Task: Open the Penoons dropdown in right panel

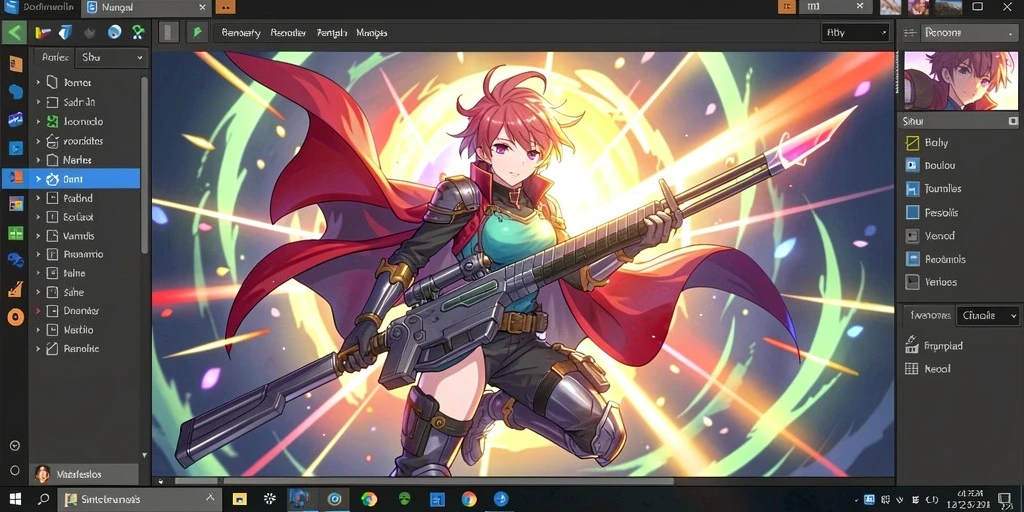Action: pyautogui.click(x=969, y=32)
